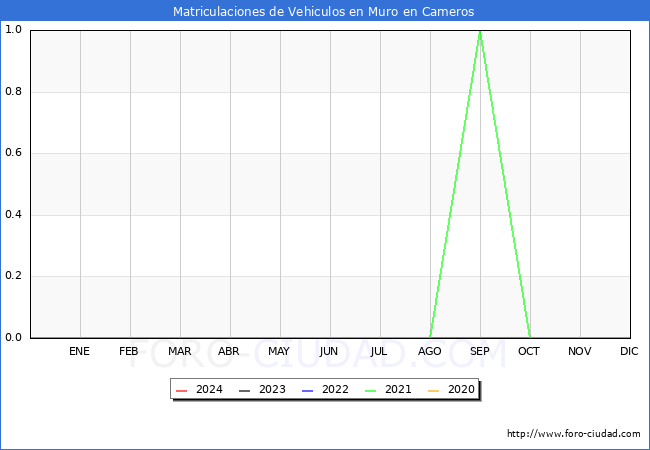Click the 0.6 y-axis value
This screenshot has width=650, height=450.
(x=13, y=152)
